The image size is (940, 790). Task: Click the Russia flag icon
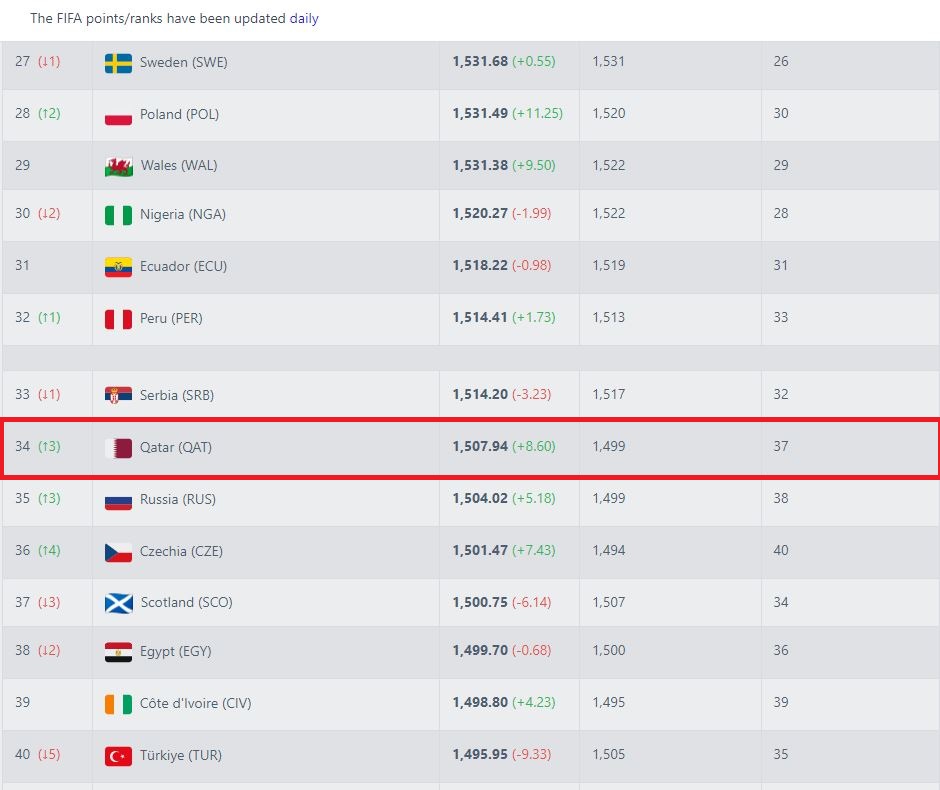118,500
